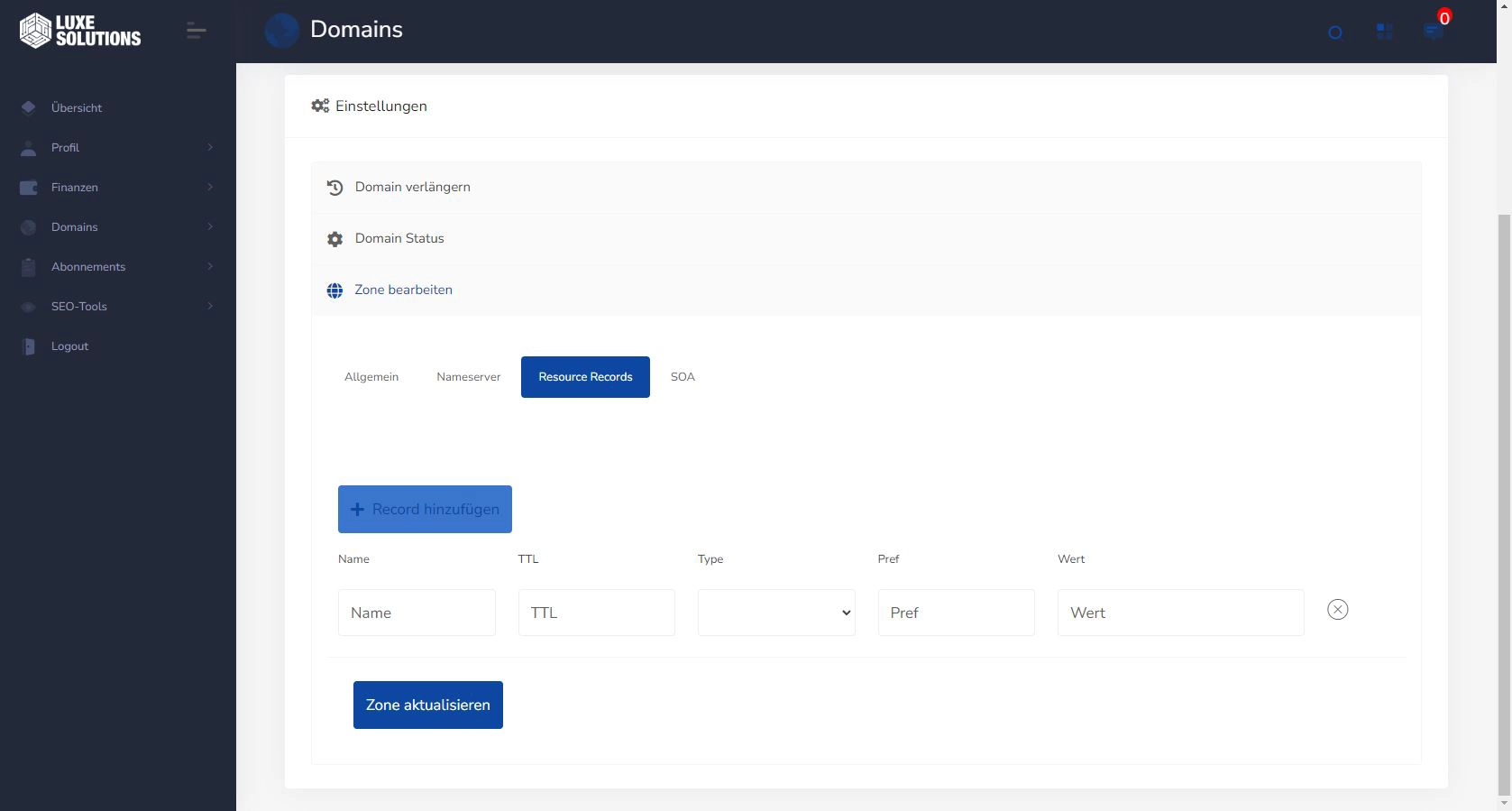Remove the record row with the X icon
Screen dimensions: 1512x811
[x=1338, y=610]
